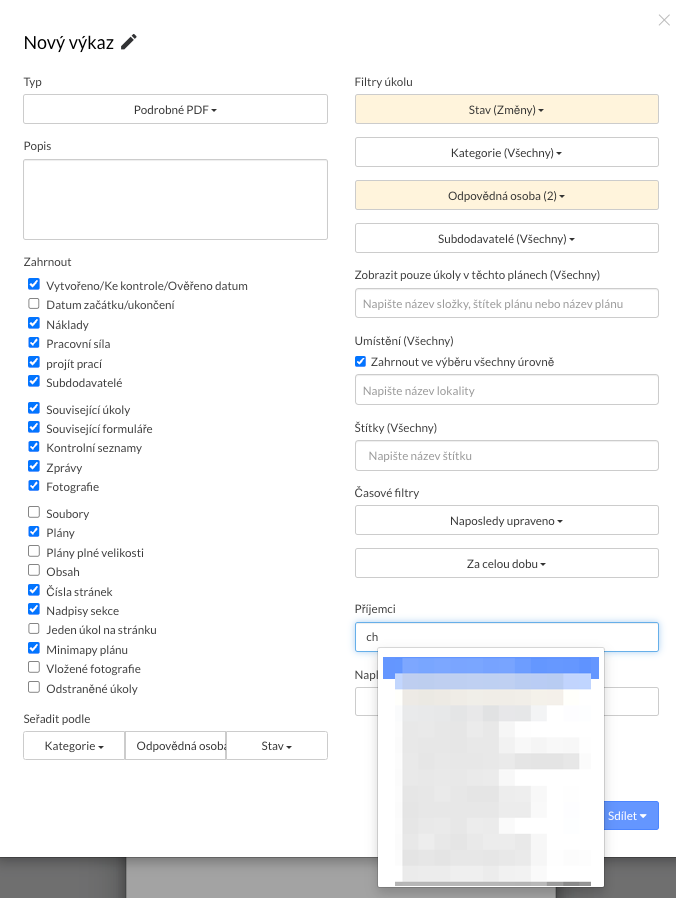This screenshot has height=898, width=676.
Task: Click the Štítky tag name field
Action: click(x=507, y=456)
